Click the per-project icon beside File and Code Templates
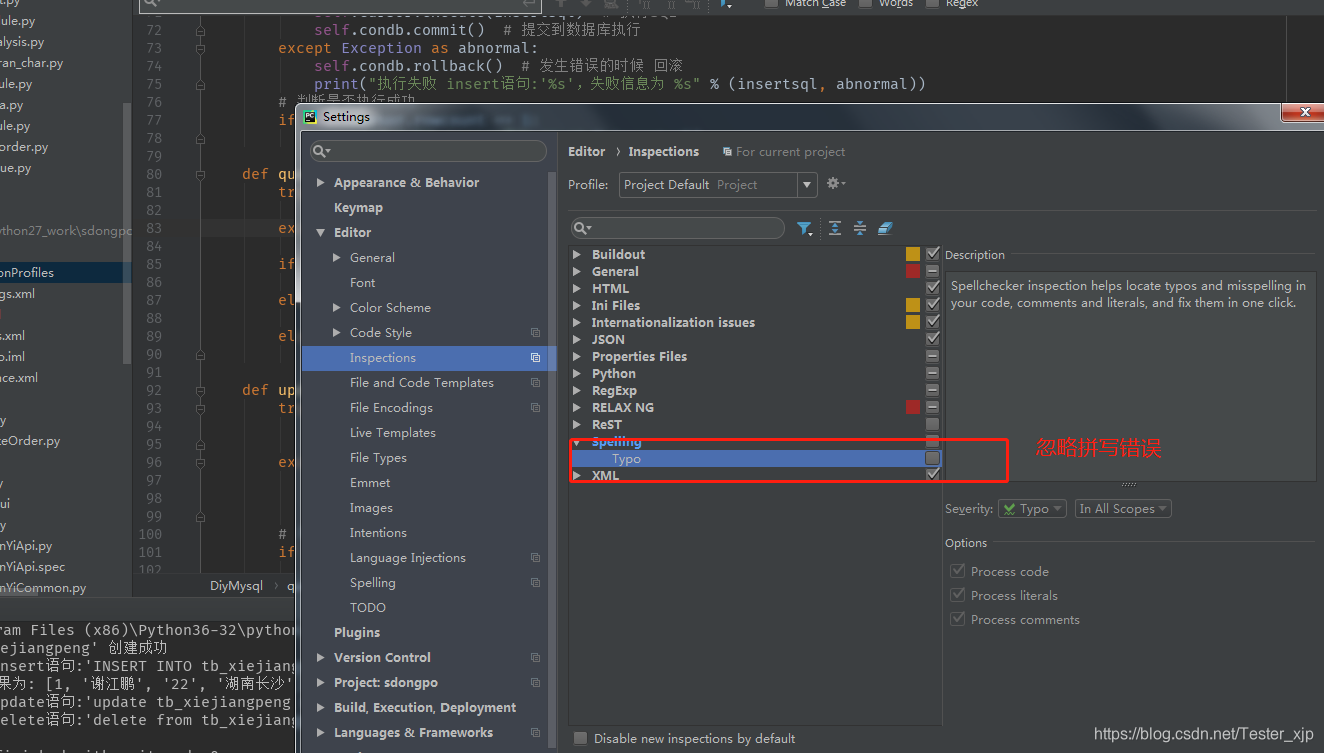The width and height of the screenshot is (1324, 753). pos(535,383)
